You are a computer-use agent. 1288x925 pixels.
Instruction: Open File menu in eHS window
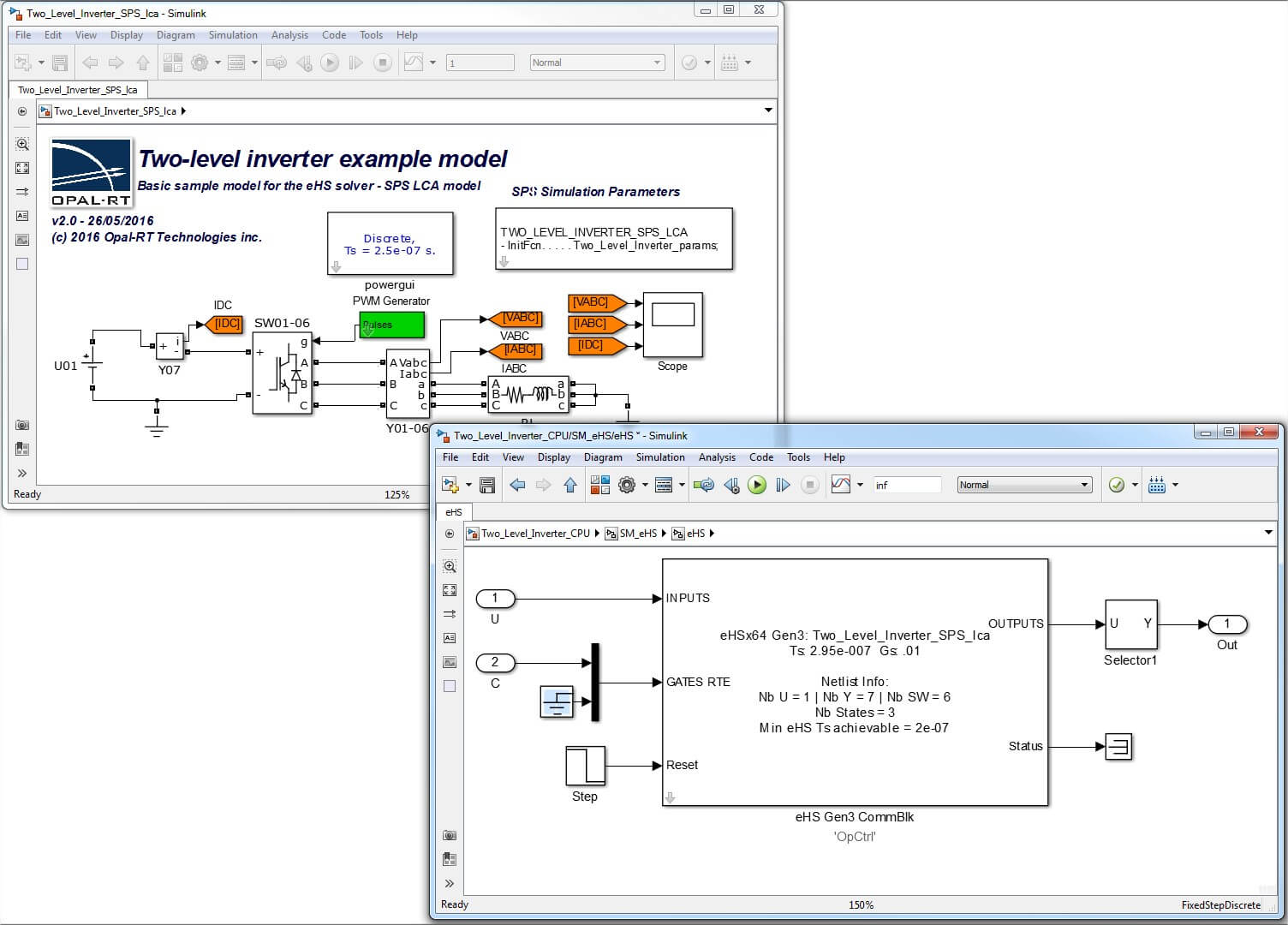tap(450, 457)
